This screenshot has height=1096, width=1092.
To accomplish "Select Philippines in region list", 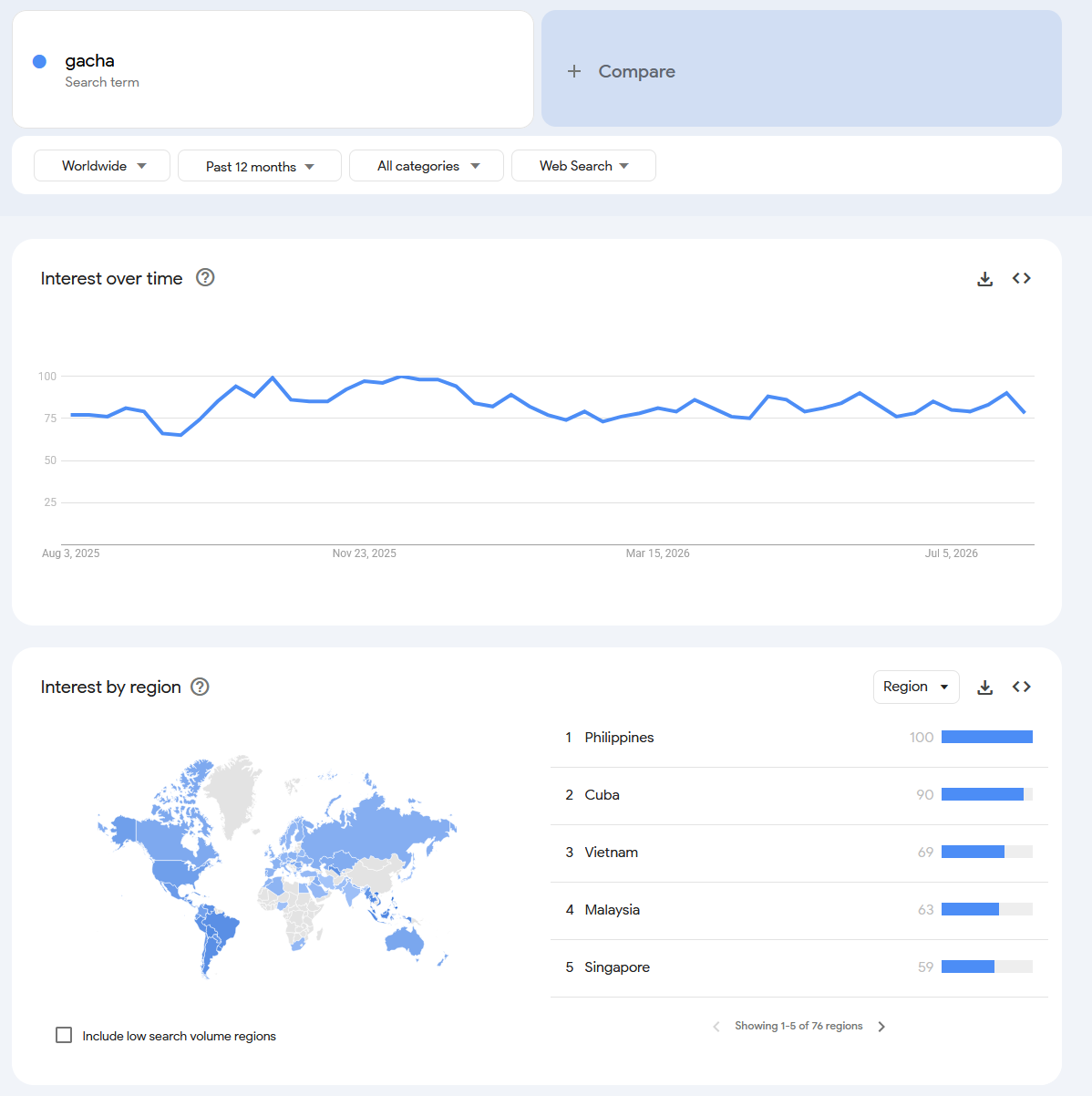I will 619,738.
